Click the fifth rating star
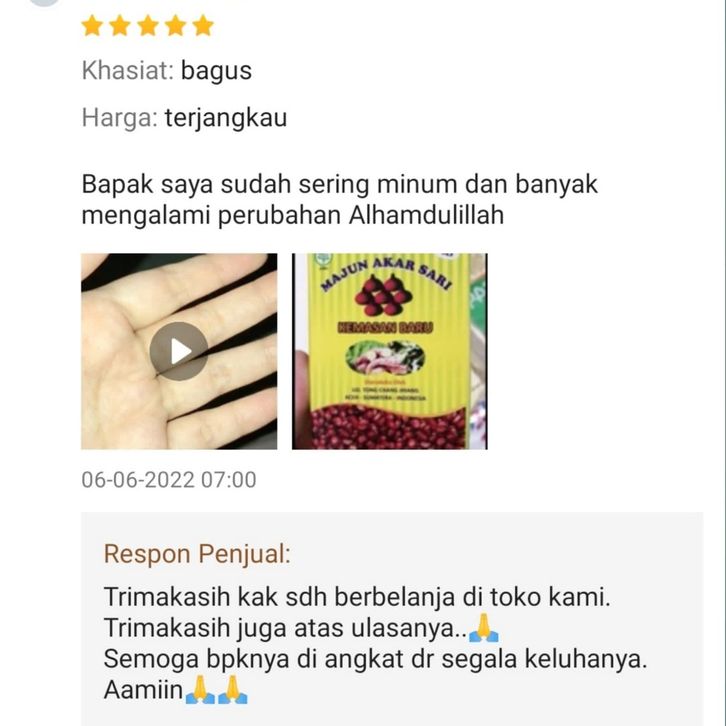This screenshot has height=726, width=726. 203,25
